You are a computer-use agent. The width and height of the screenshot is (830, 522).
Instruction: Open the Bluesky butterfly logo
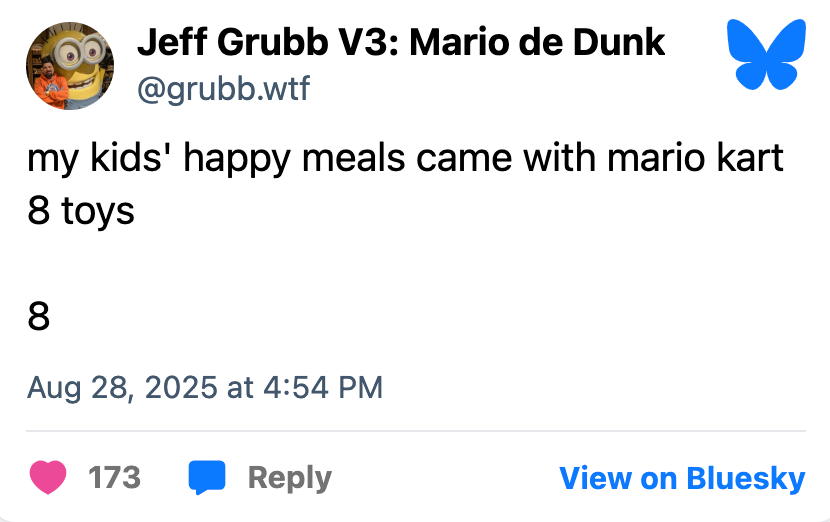point(764,54)
